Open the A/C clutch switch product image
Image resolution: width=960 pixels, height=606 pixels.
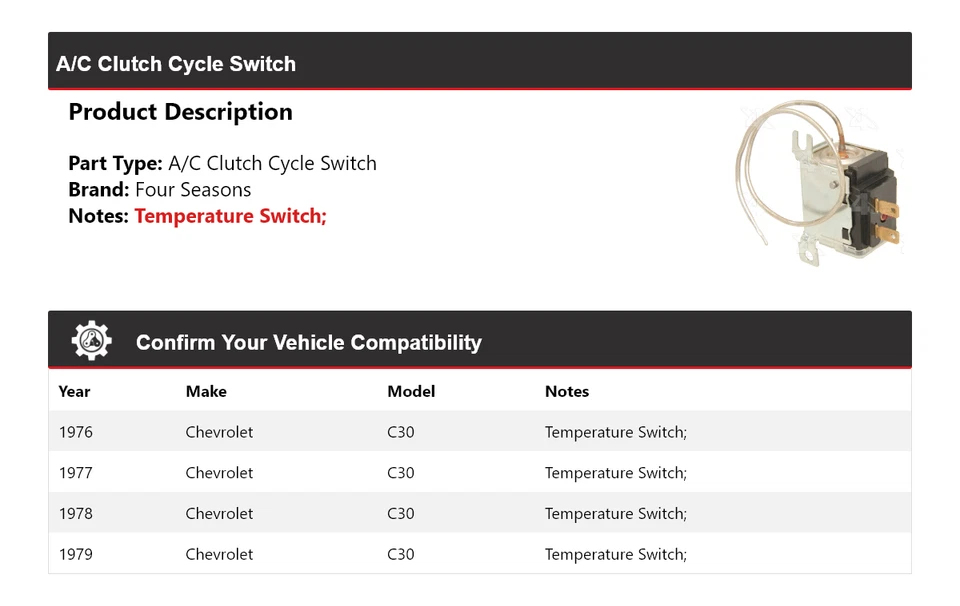tap(819, 186)
